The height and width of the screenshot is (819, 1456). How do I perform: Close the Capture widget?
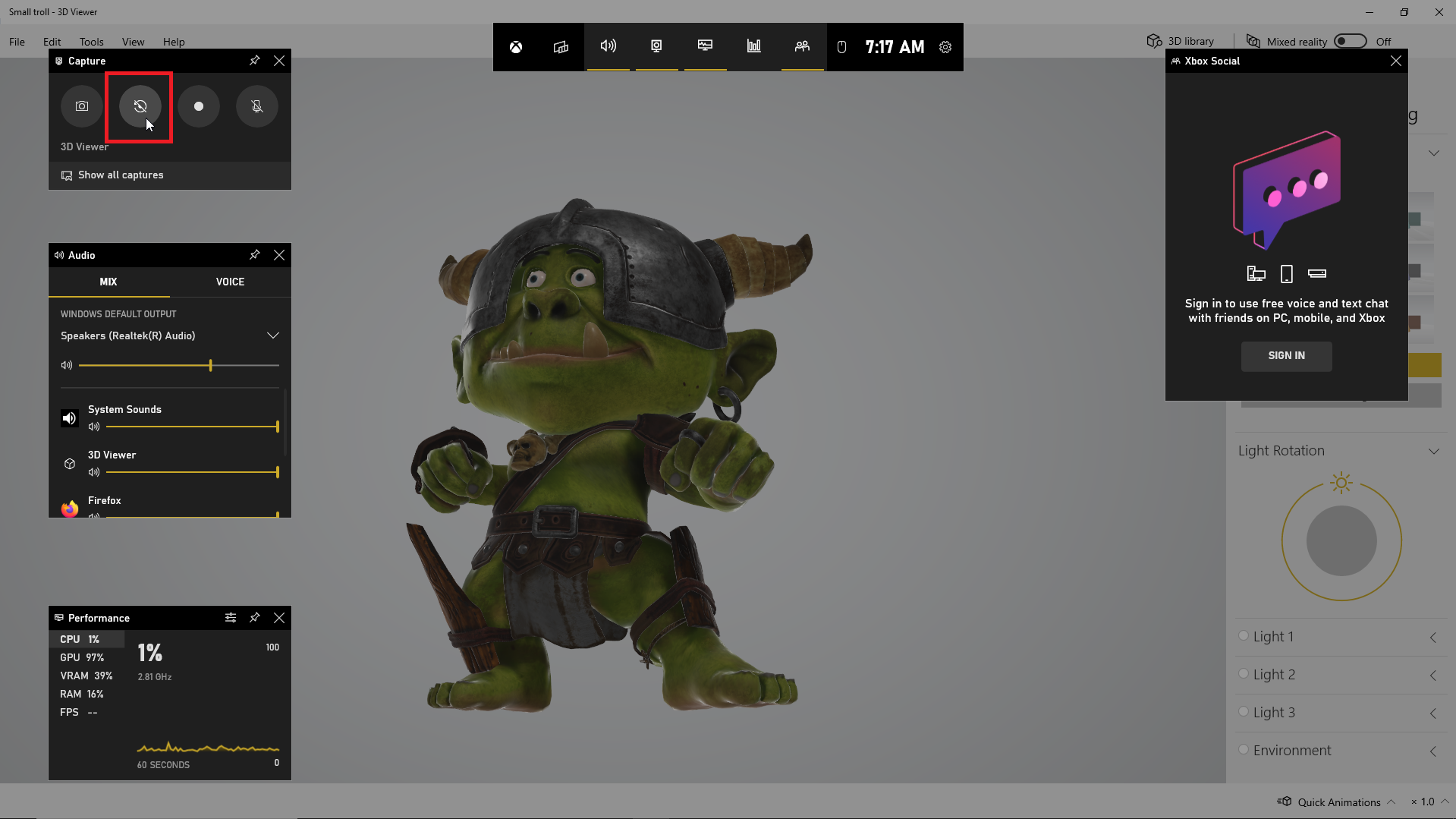tap(279, 61)
